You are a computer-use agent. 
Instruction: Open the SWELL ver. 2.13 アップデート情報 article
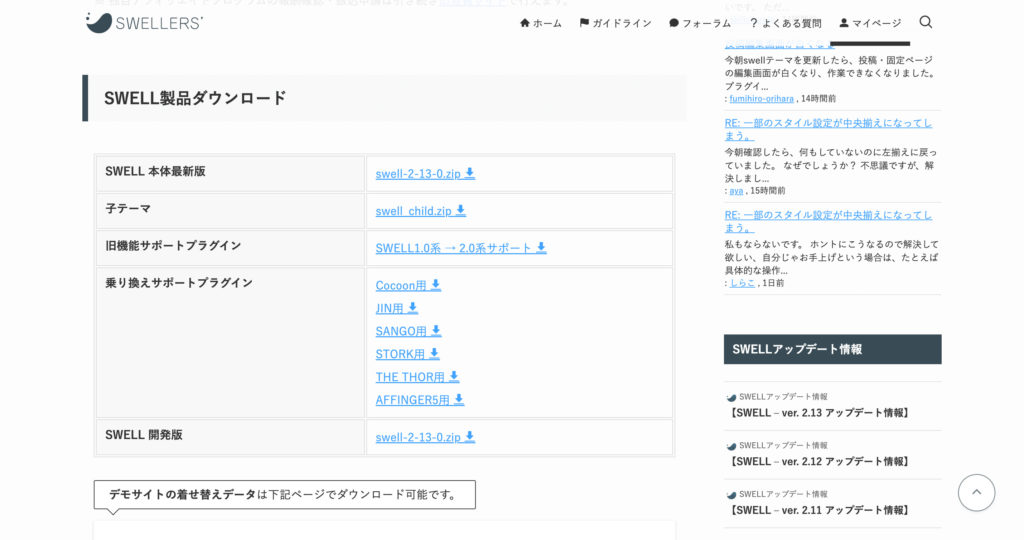click(820, 413)
